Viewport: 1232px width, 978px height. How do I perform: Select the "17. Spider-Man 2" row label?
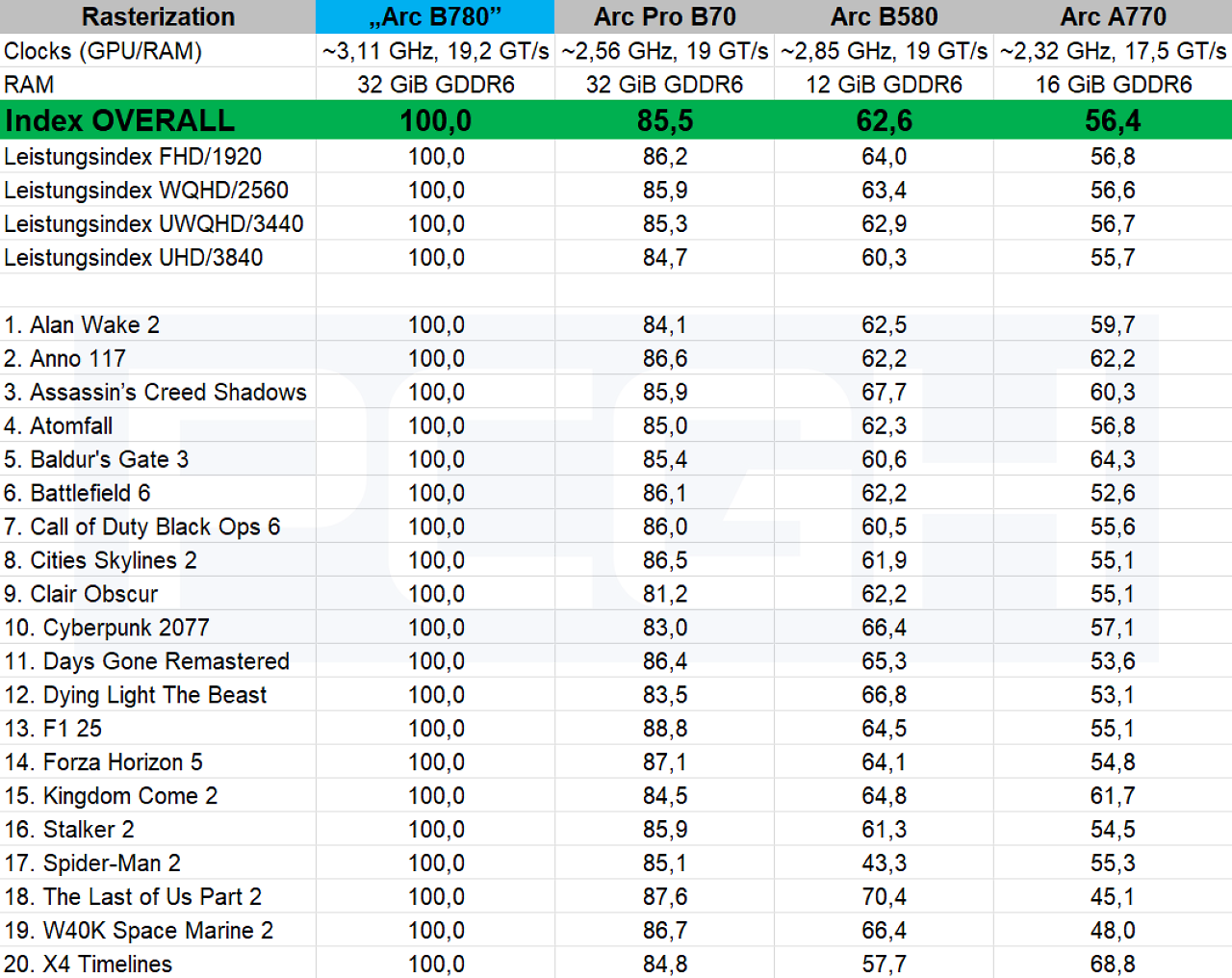click(x=92, y=863)
